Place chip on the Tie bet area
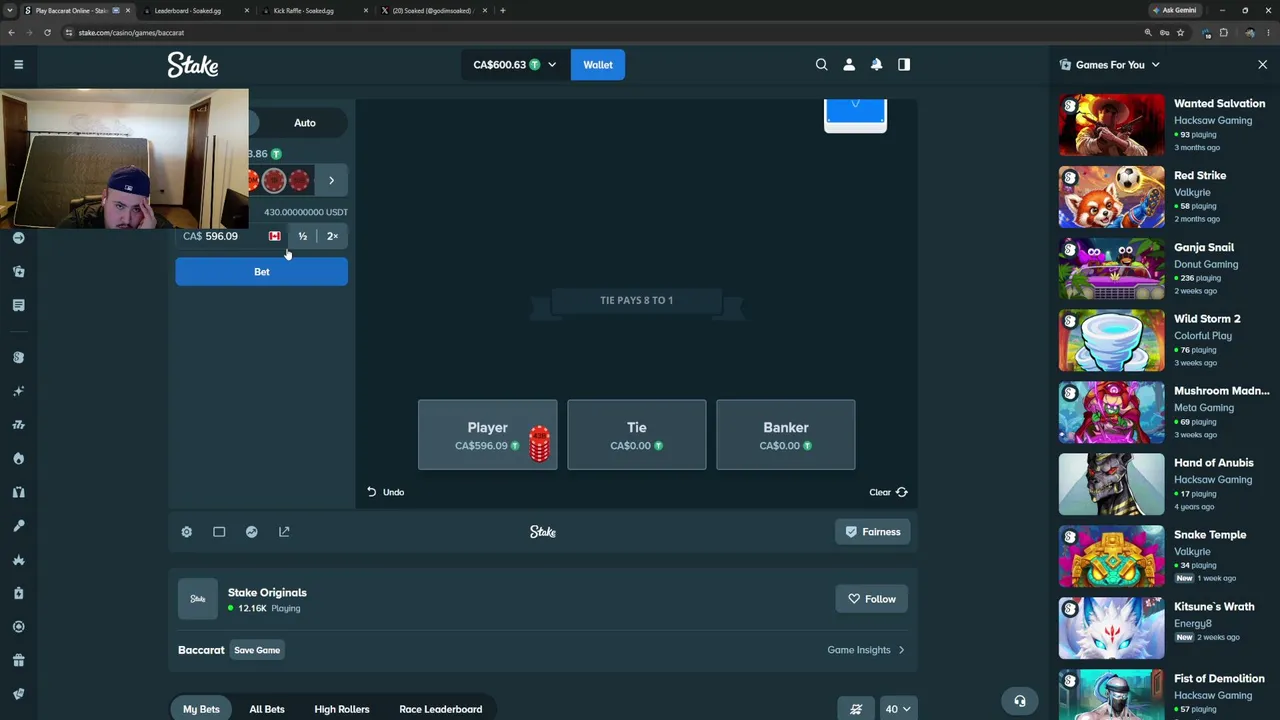The image size is (1280, 720). pos(637,435)
